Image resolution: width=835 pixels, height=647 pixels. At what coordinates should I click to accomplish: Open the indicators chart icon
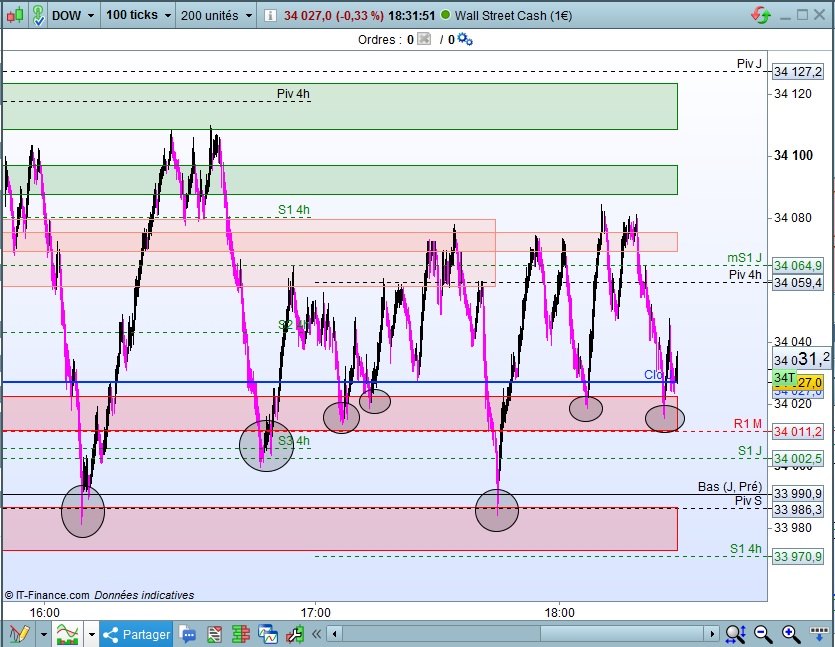click(x=68, y=634)
